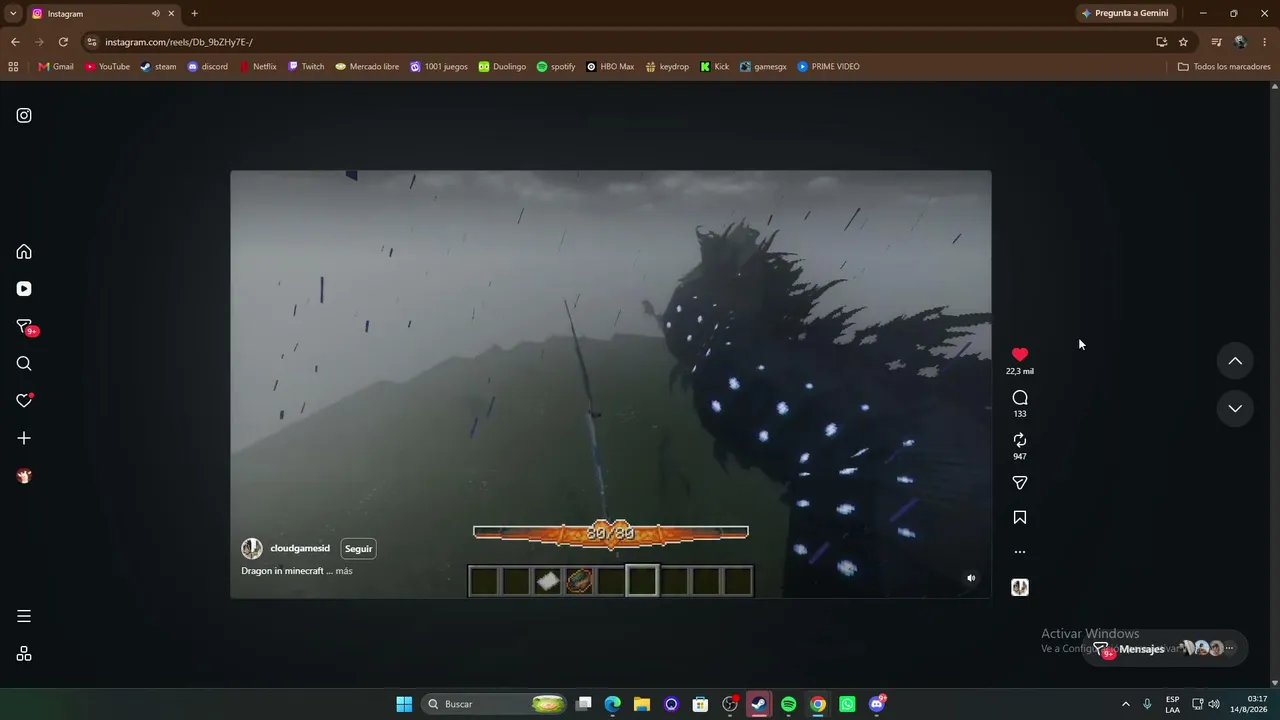Viewport: 1280px width, 720px height.
Task: Toggle the like heart on the reel
Action: pyautogui.click(x=1020, y=355)
